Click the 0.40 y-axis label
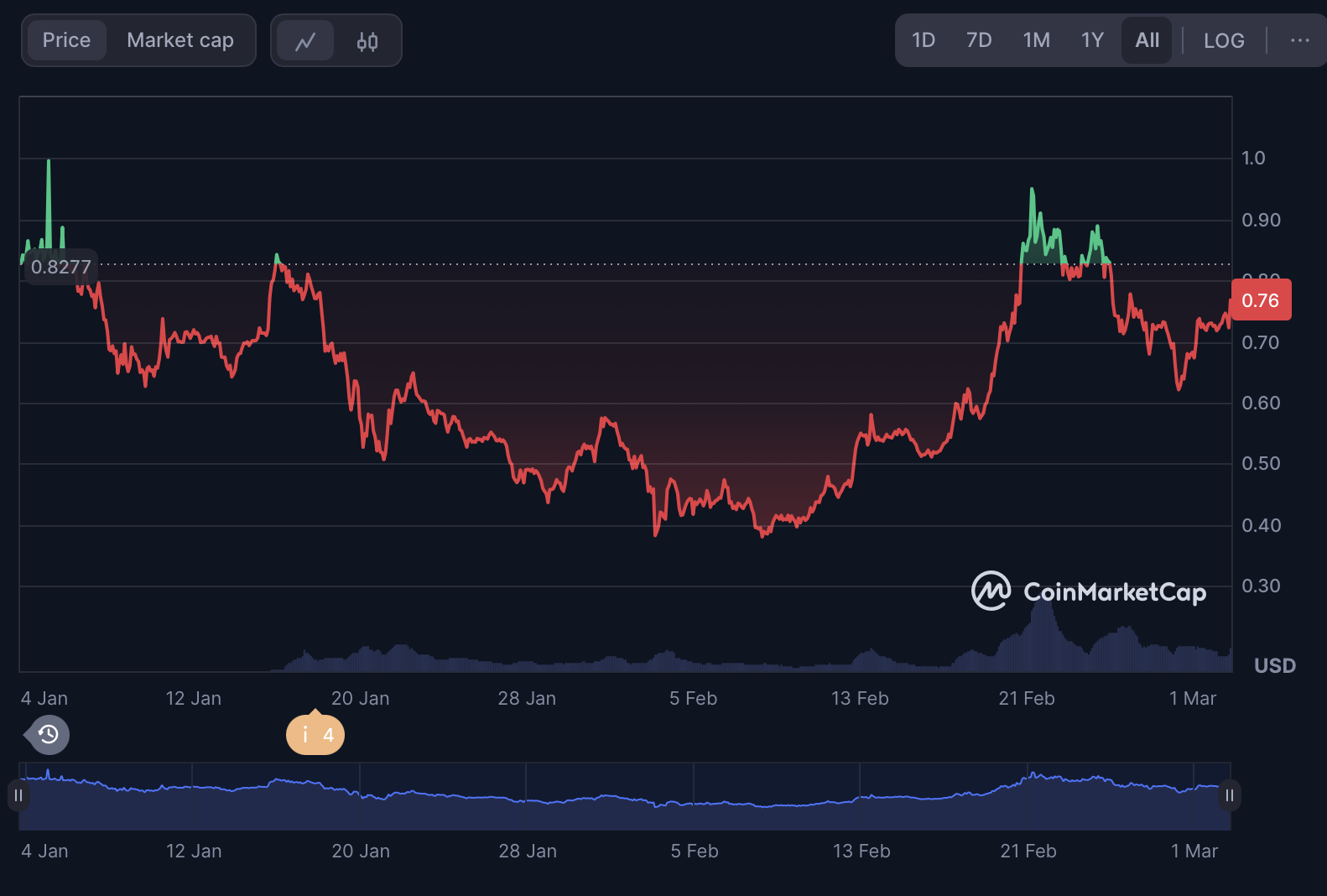 click(x=1261, y=525)
